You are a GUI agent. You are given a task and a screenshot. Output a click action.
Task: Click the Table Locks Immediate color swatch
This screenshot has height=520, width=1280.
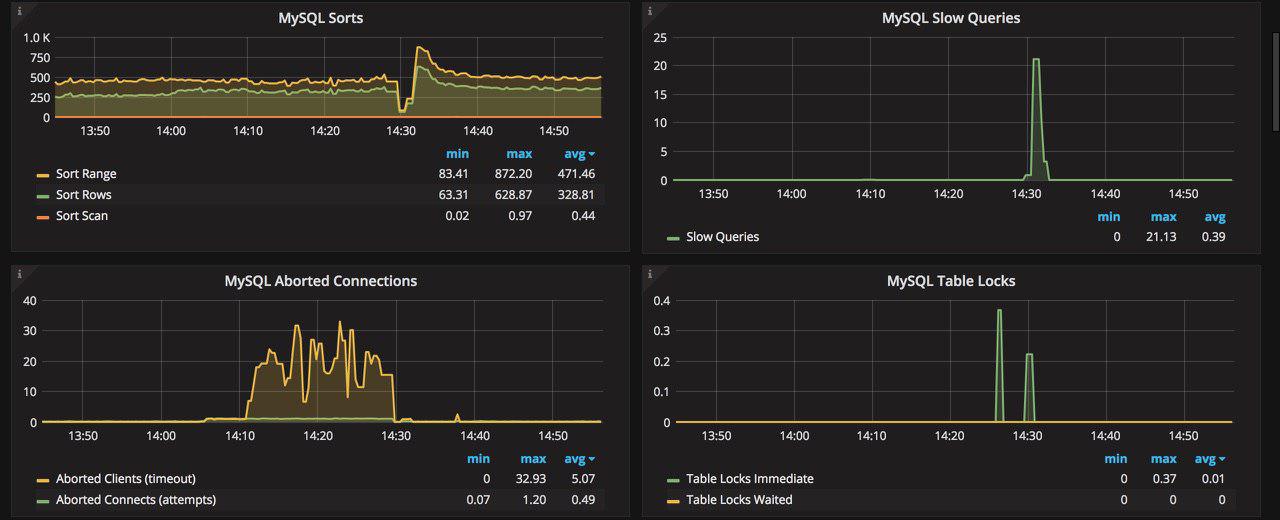pyautogui.click(x=673, y=479)
